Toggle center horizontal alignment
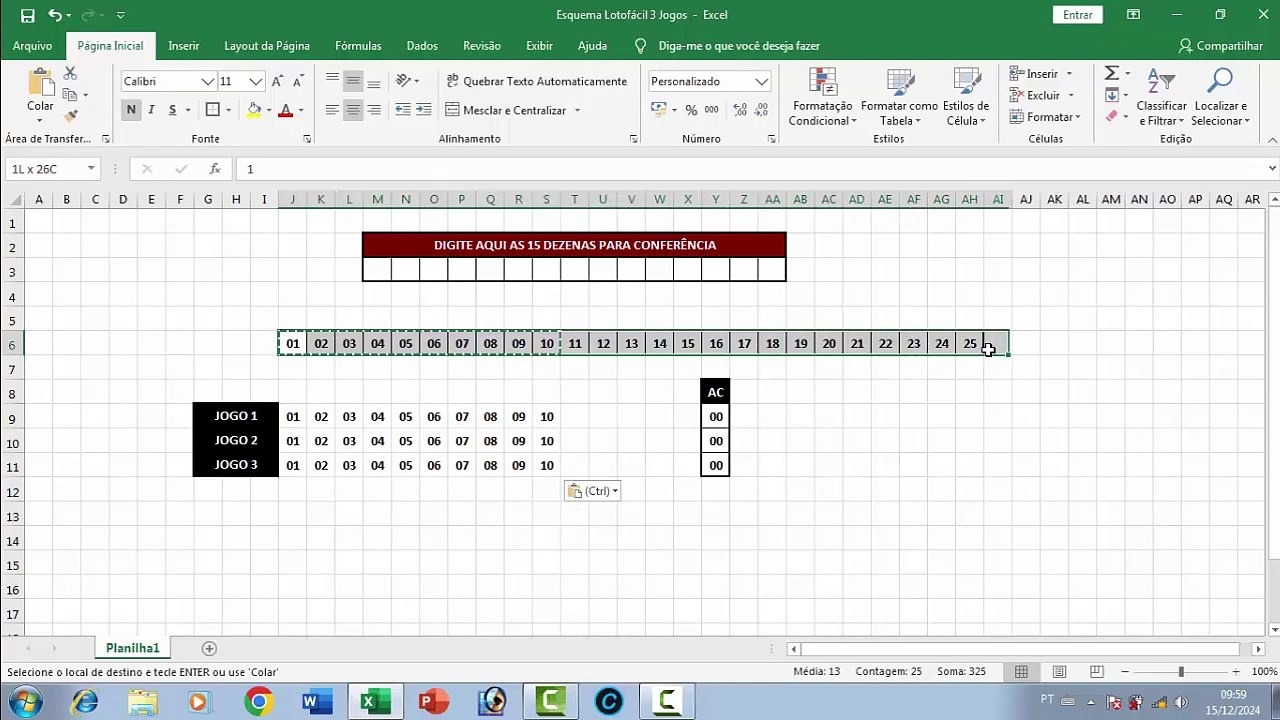This screenshot has height=720, width=1280. tap(353, 110)
